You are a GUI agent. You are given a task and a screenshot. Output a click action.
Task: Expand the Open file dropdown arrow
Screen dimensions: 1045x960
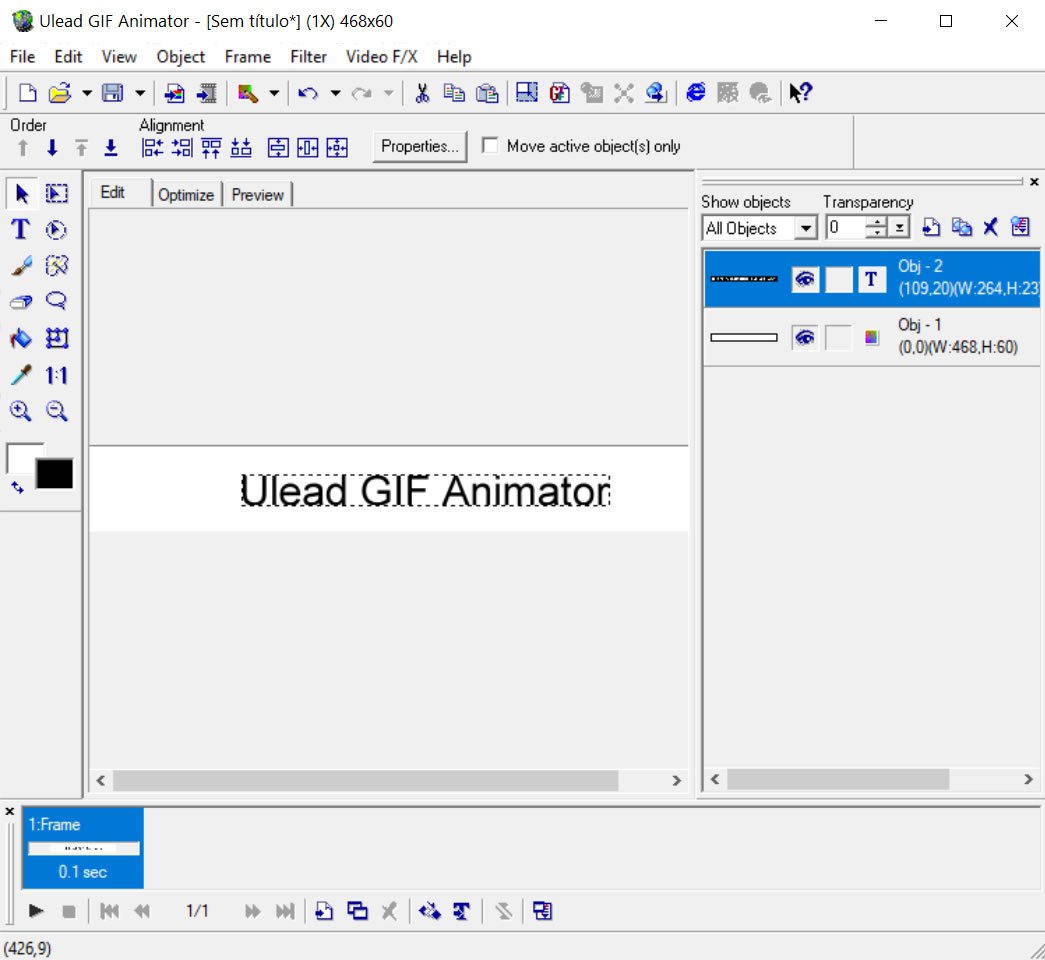pos(87,93)
